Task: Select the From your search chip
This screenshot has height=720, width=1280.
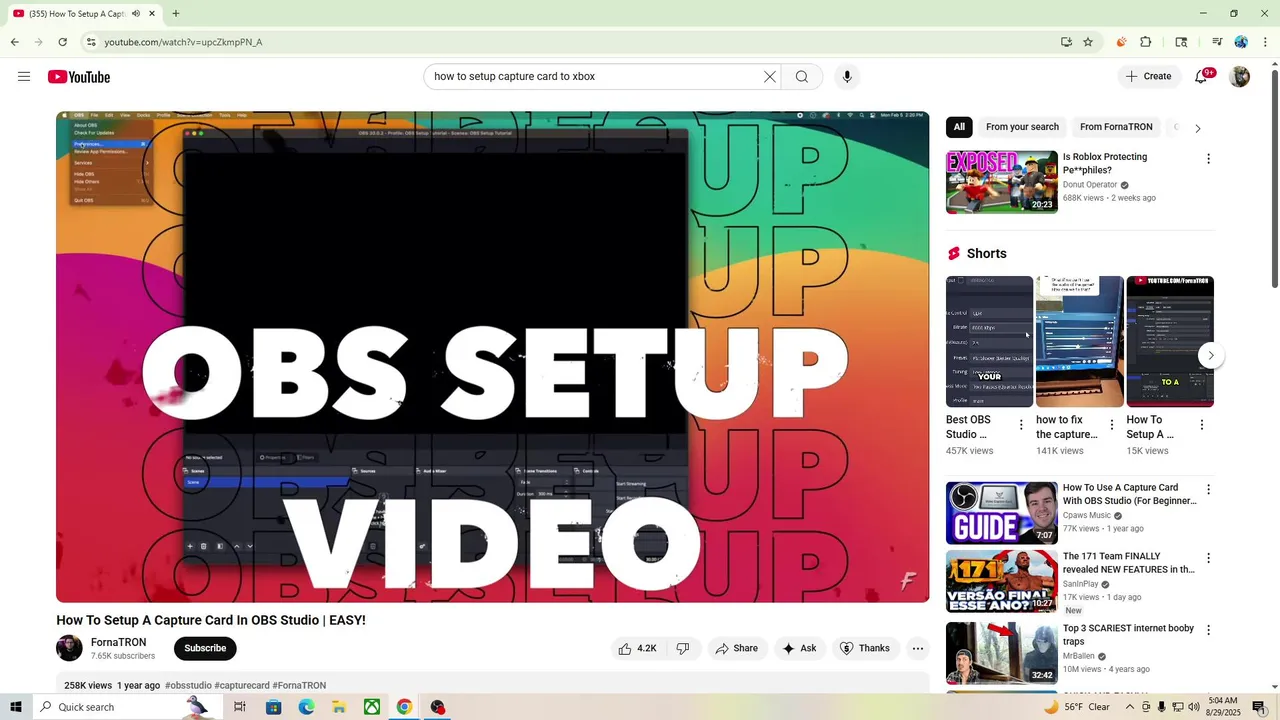Action: pos(1022,127)
